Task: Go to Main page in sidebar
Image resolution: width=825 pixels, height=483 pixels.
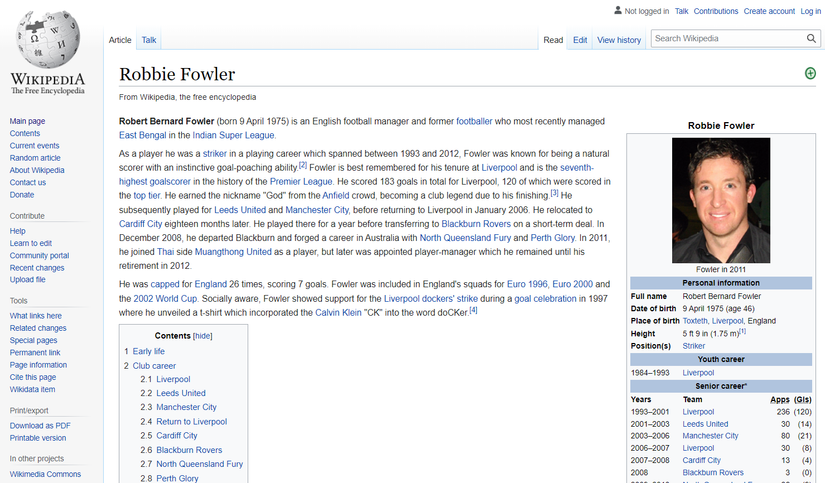Action: pyautogui.click(x=27, y=121)
